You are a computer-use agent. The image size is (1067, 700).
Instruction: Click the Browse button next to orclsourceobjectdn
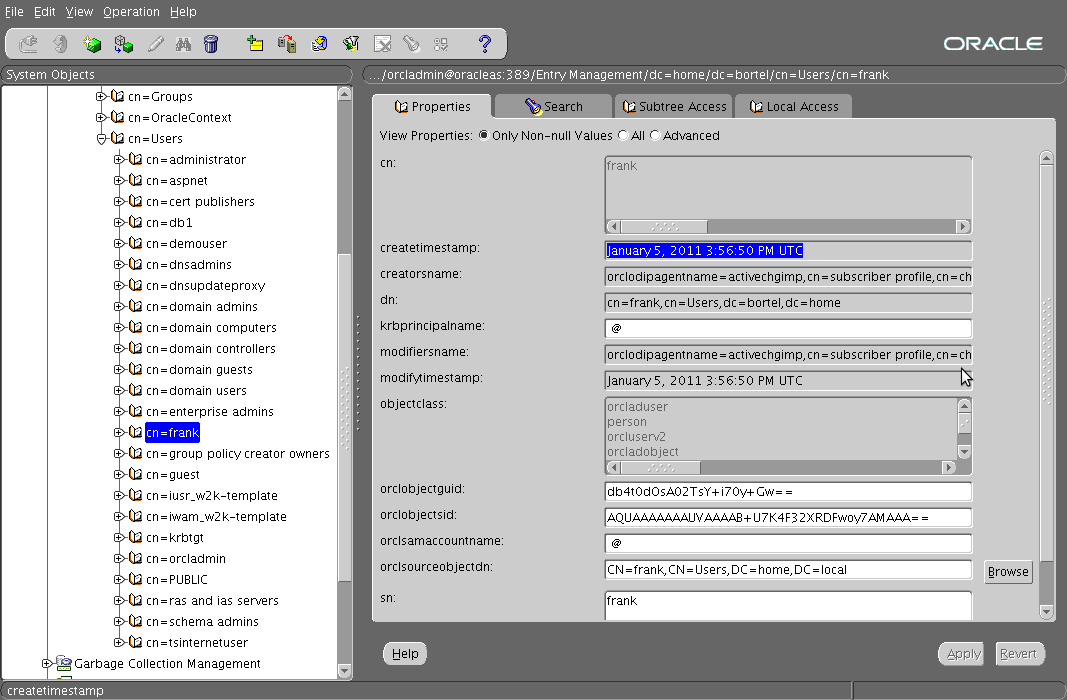pyautogui.click(x=1008, y=571)
